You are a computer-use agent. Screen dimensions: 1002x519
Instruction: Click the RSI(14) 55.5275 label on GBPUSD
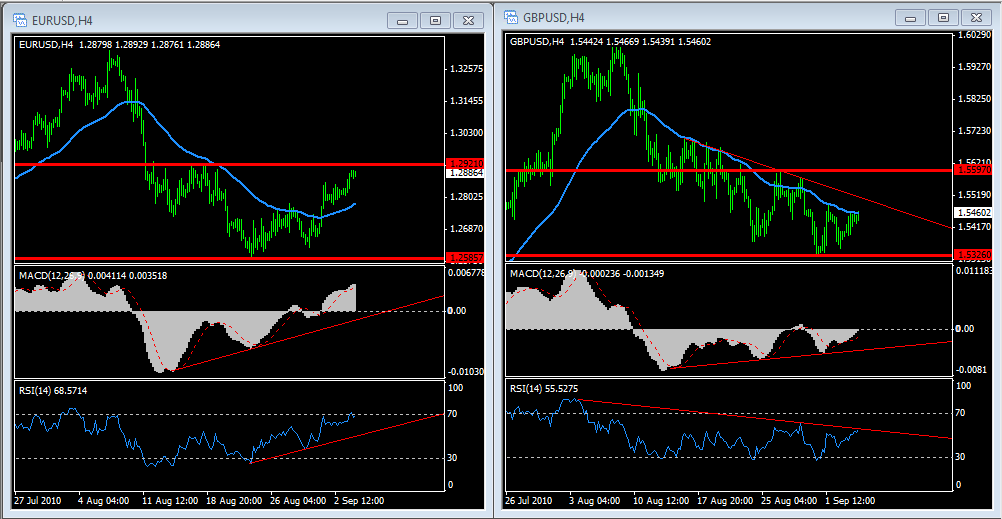click(544, 388)
